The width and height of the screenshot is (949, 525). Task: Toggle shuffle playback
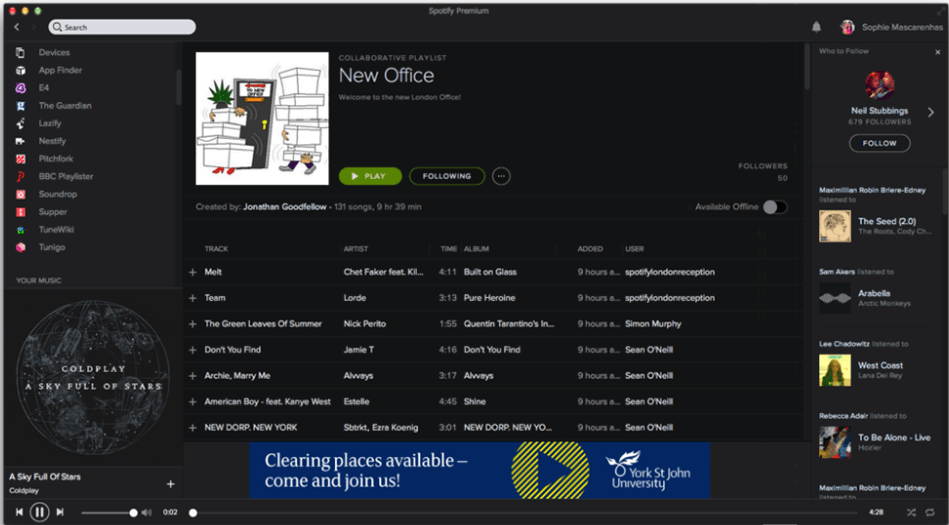911,512
